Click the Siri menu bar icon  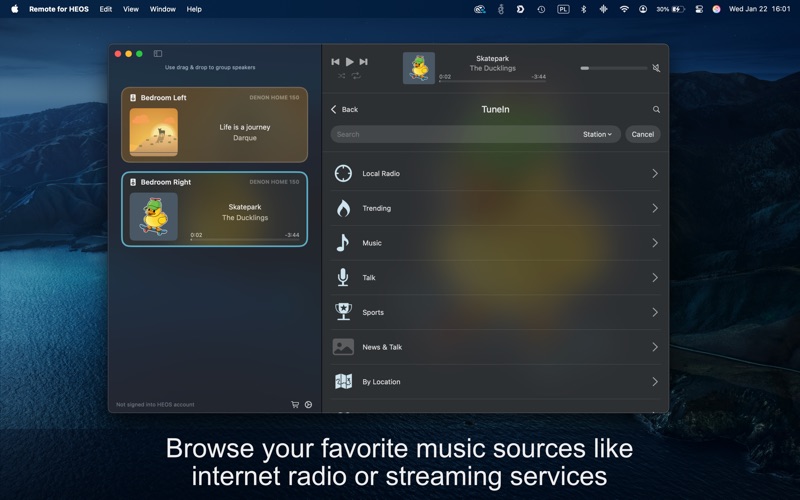click(x=716, y=9)
